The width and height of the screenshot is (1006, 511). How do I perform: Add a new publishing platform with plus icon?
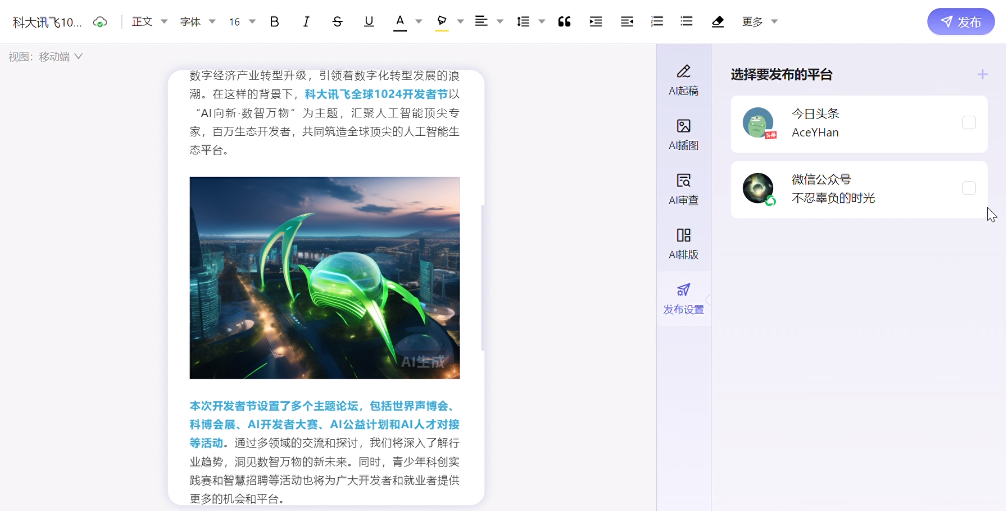[x=982, y=74]
